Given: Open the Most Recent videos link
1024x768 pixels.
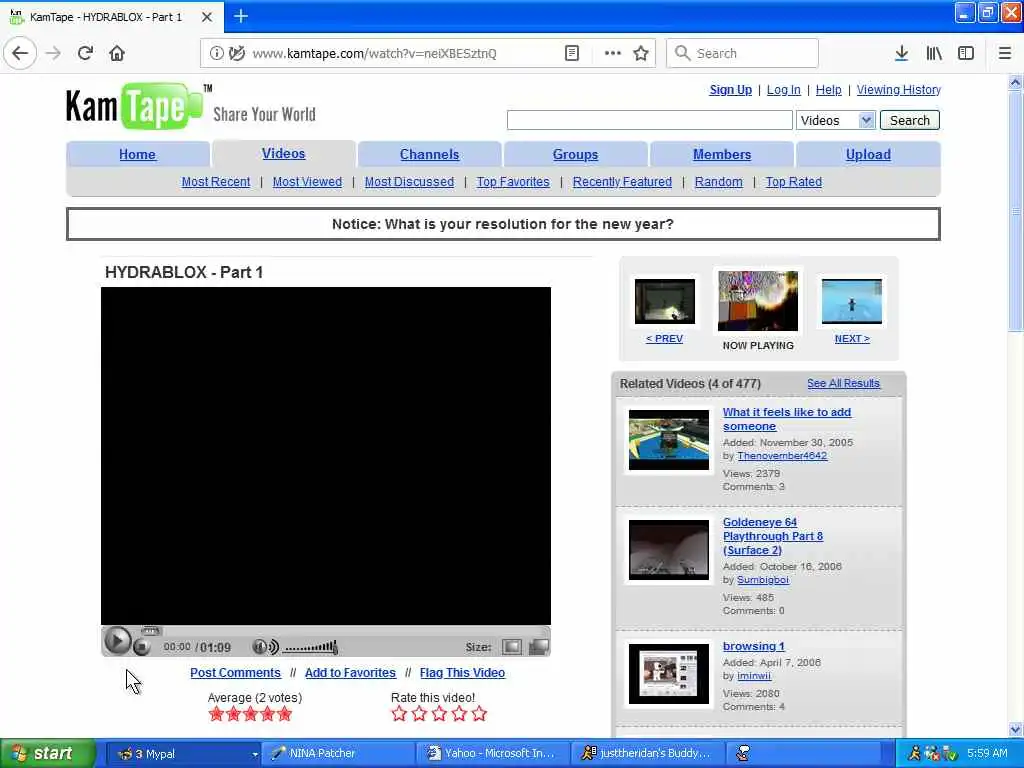Looking at the screenshot, I should 216,182.
